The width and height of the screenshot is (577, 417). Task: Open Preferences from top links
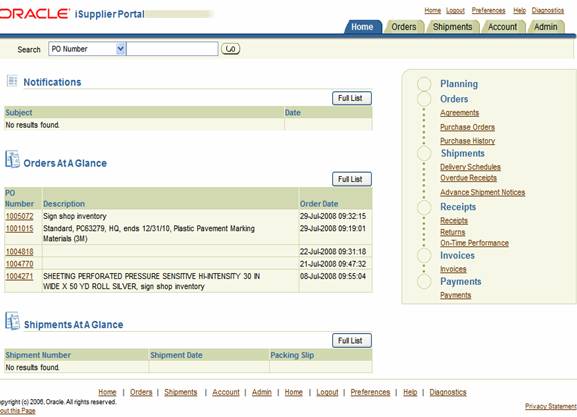coord(488,11)
